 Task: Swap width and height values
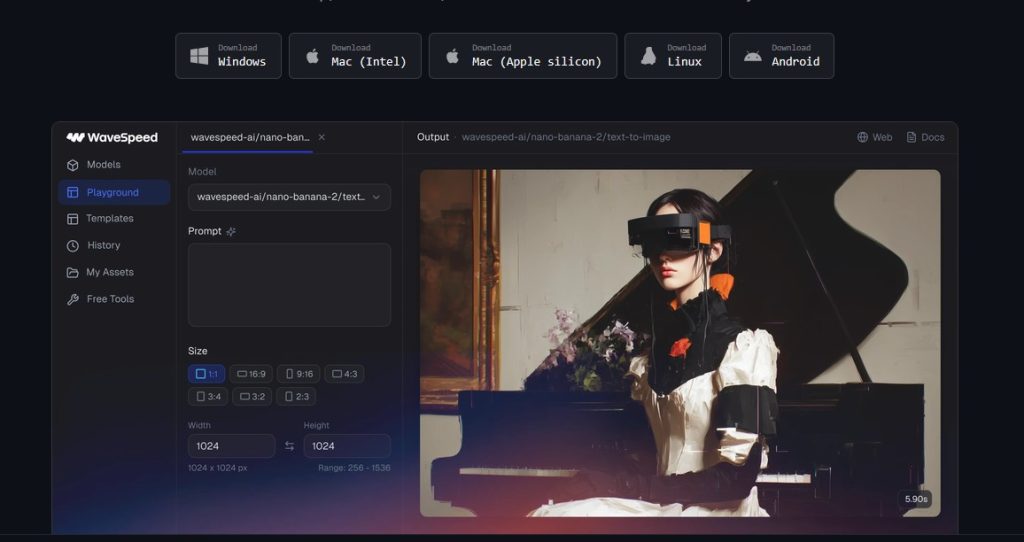coord(289,446)
